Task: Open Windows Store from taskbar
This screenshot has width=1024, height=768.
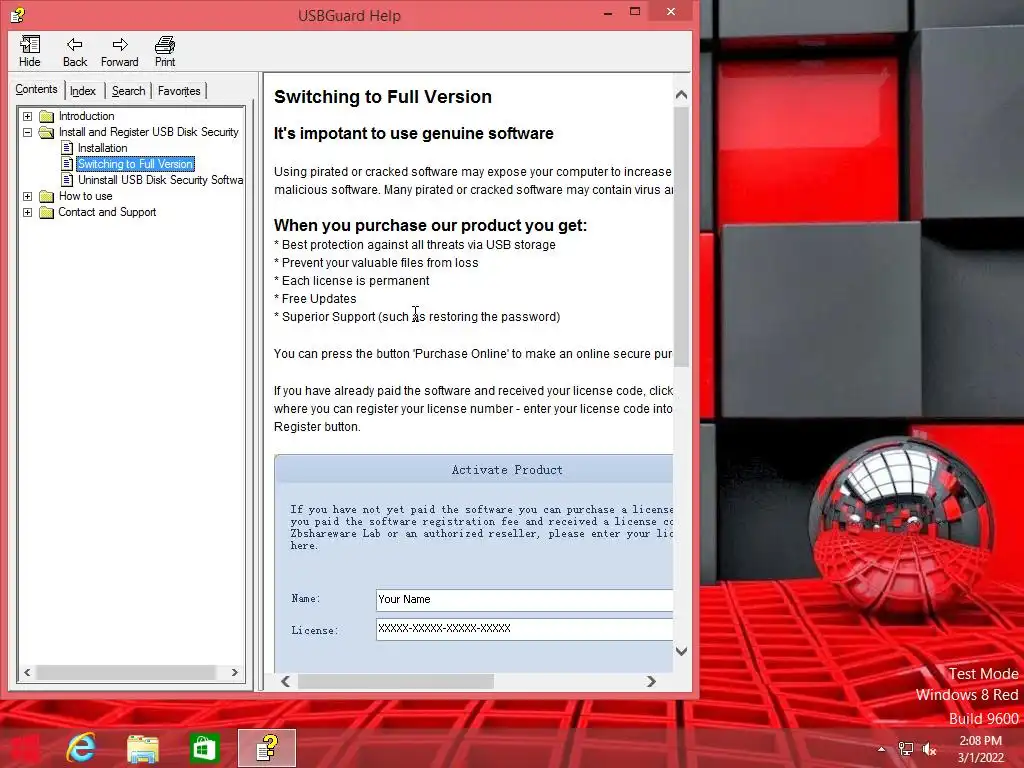Action: (x=204, y=748)
